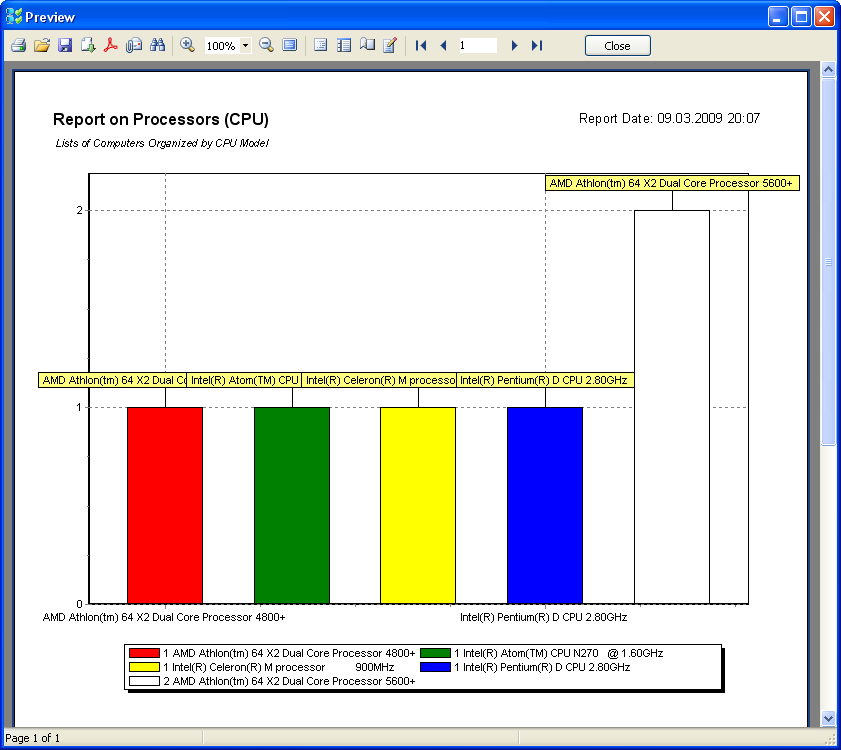841x750 pixels.
Task: Maximize the Preview window
Action: click(x=801, y=17)
